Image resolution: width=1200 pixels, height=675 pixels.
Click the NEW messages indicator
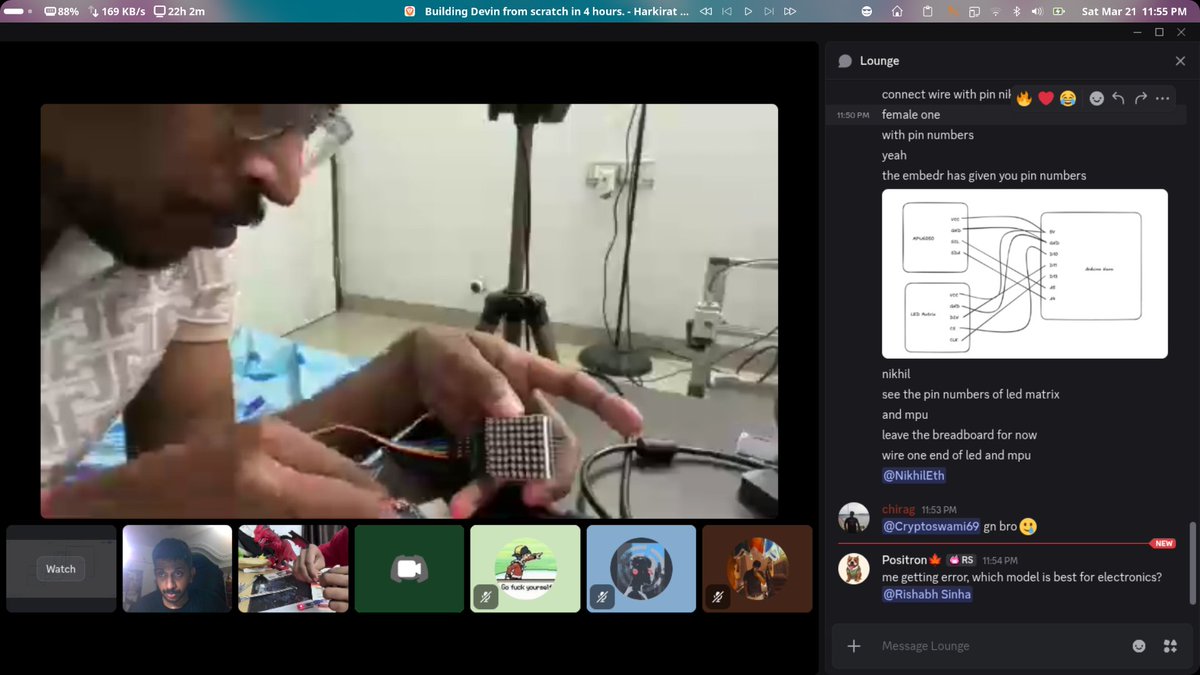tap(1163, 544)
